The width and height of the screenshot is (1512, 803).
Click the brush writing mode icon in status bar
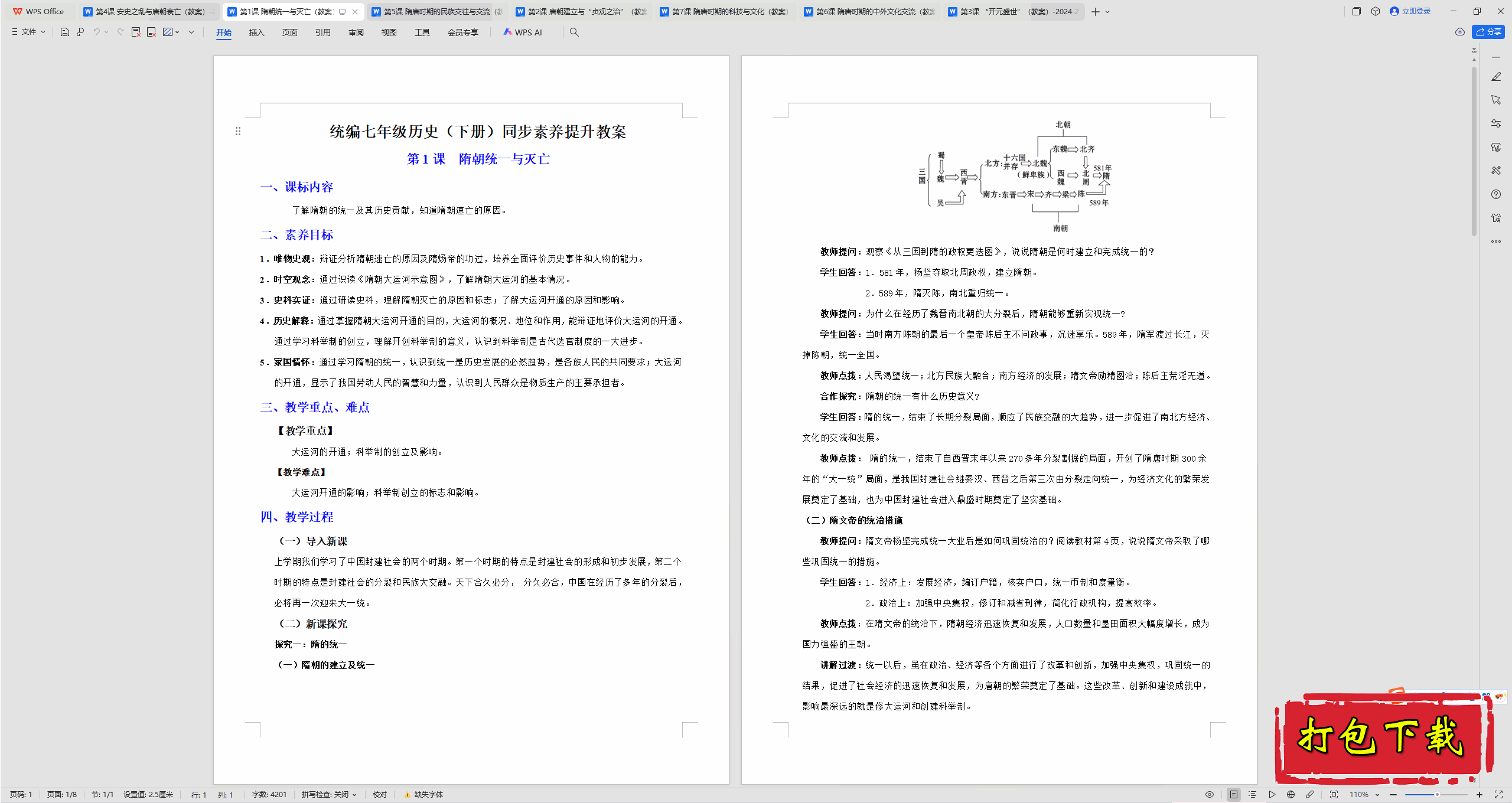point(1310,795)
